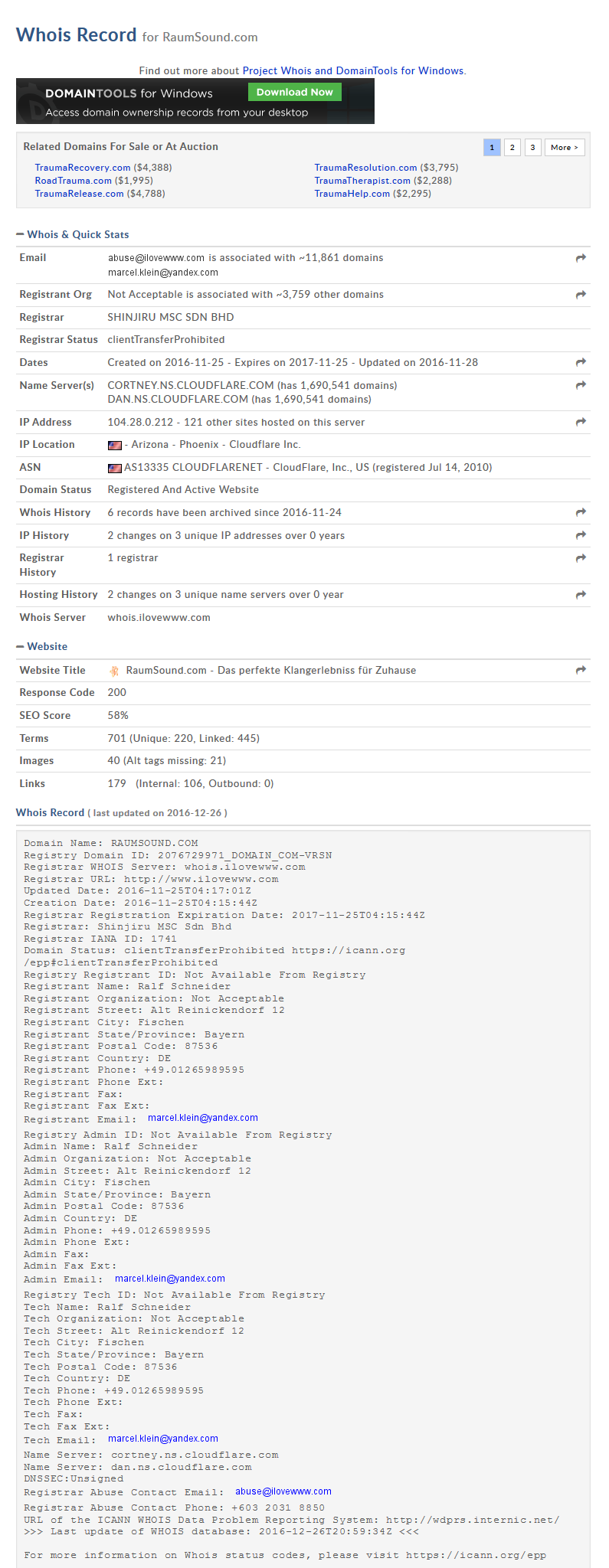Click the abuse@ilovewww.com Registrar Abuse Contact link
This screenshot has height=1568, width=609.
click(x=283, y=1491)
